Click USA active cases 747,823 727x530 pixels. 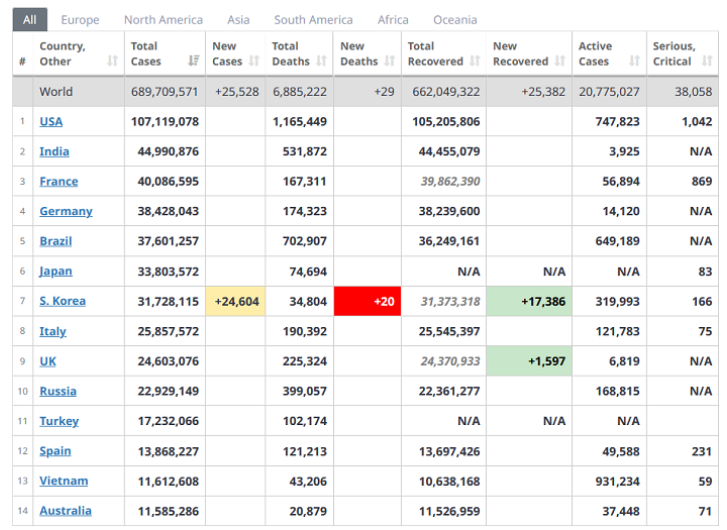[618, 121]
